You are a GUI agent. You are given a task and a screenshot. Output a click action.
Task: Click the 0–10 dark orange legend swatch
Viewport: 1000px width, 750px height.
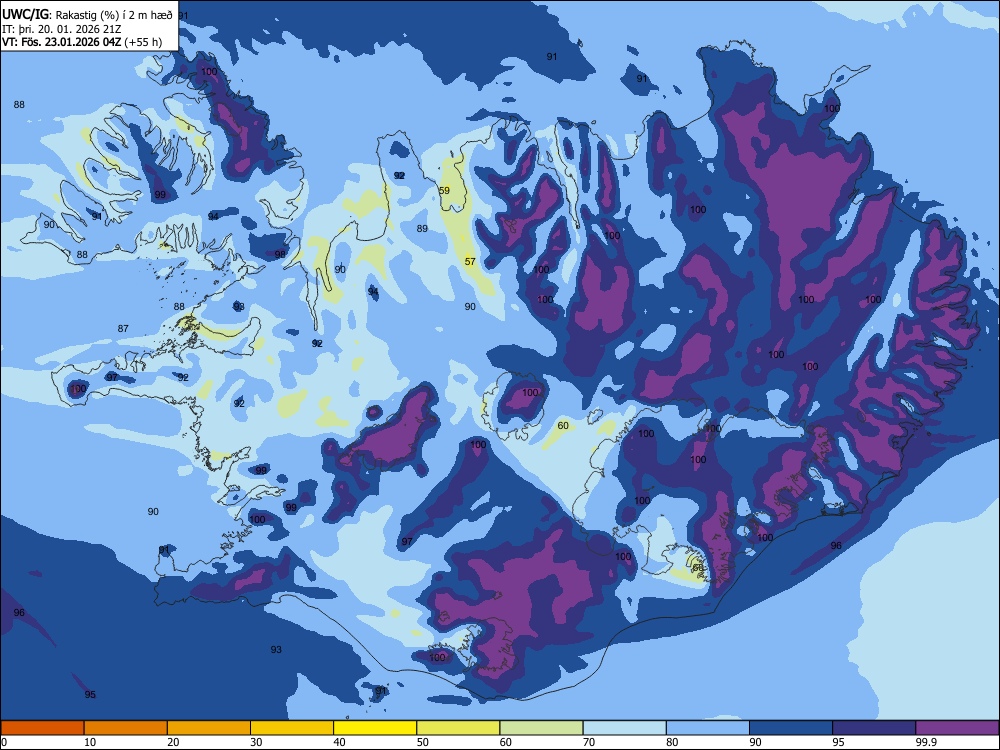[x=42, y=728]
